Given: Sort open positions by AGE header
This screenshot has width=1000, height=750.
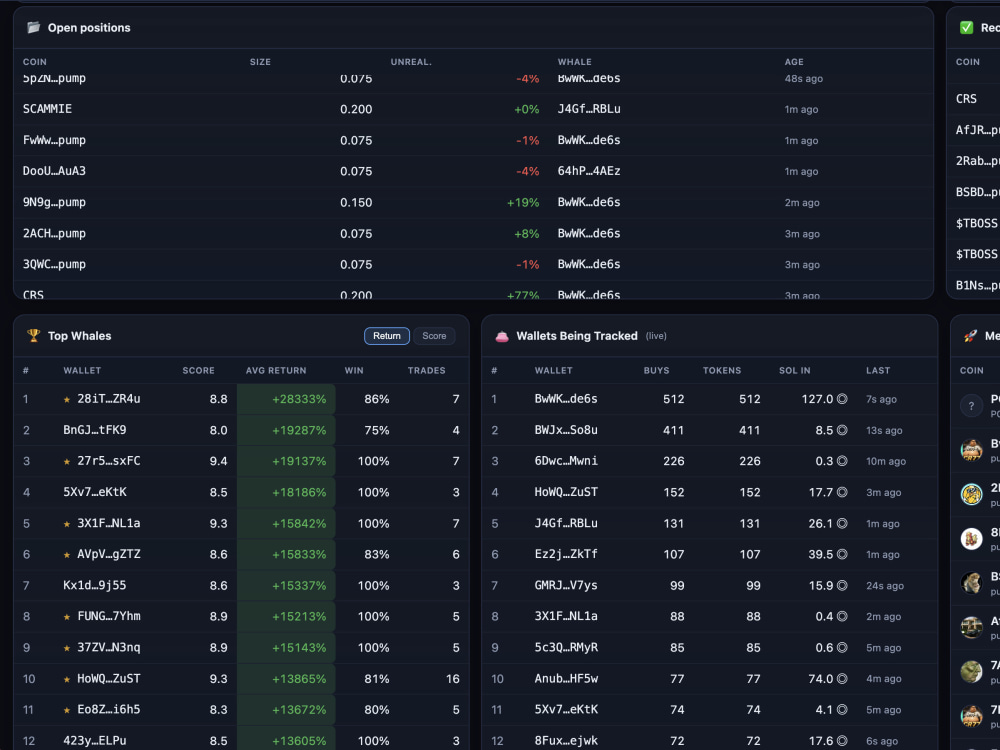Looking at the screenshot, I should (x=794, y=62).
